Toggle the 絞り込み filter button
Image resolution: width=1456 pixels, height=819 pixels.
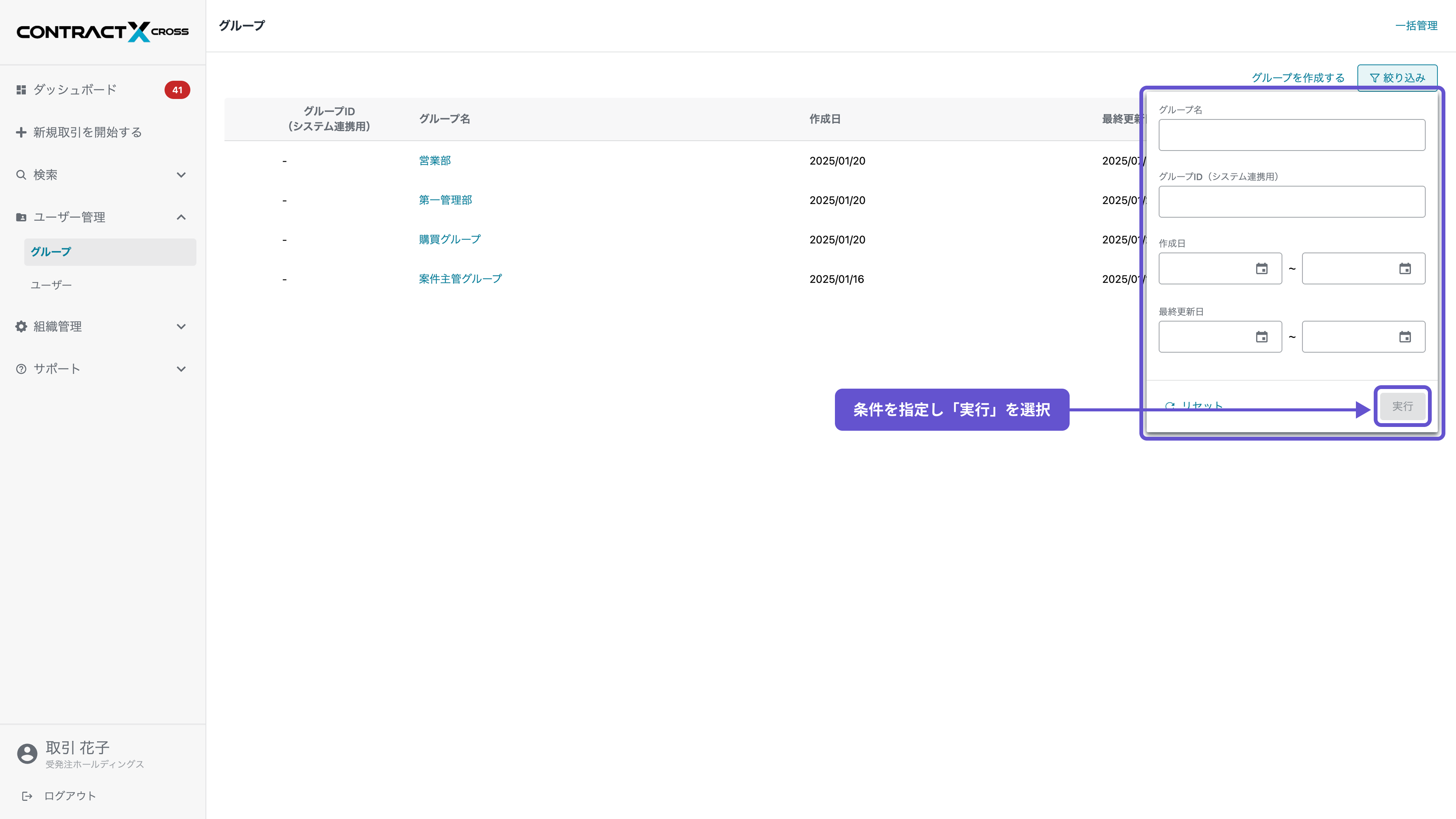click(1396, 77)
